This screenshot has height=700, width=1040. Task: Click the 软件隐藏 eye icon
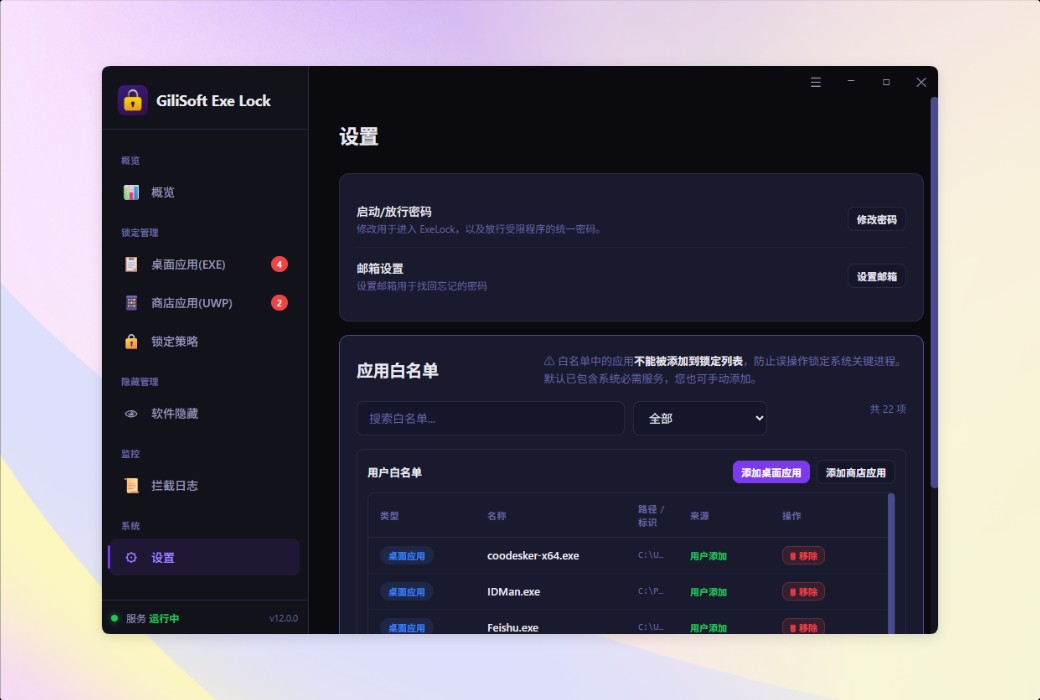[131, 413]
